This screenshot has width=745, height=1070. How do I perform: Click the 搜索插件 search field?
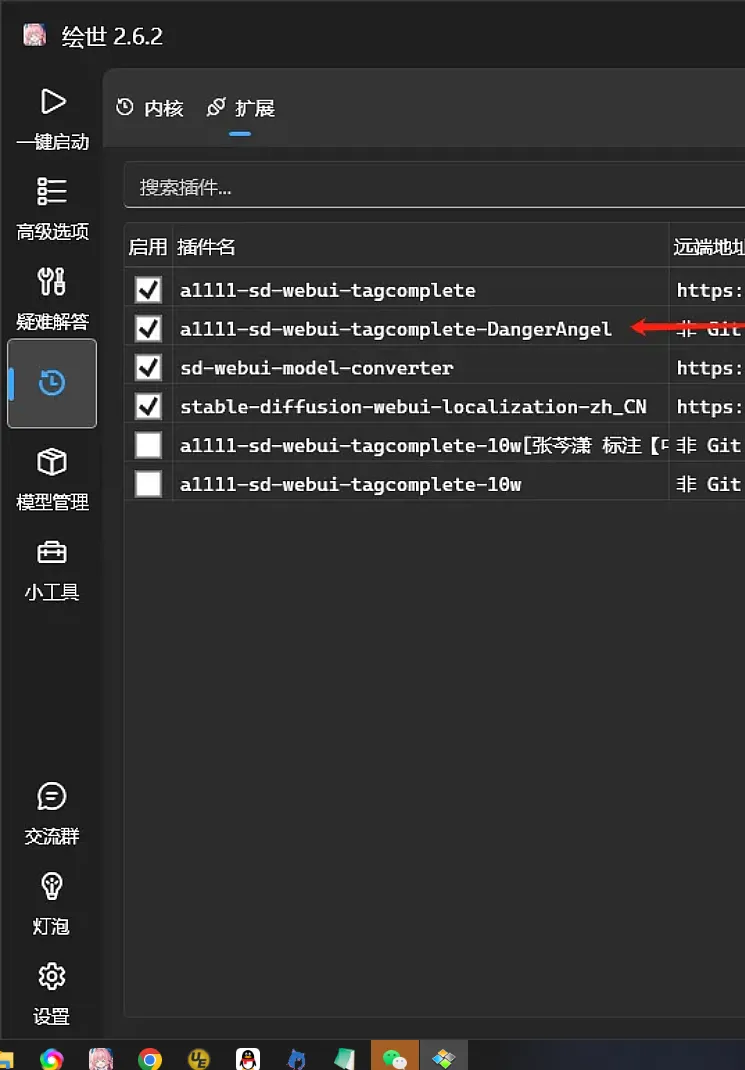click(x=430, y=187)
